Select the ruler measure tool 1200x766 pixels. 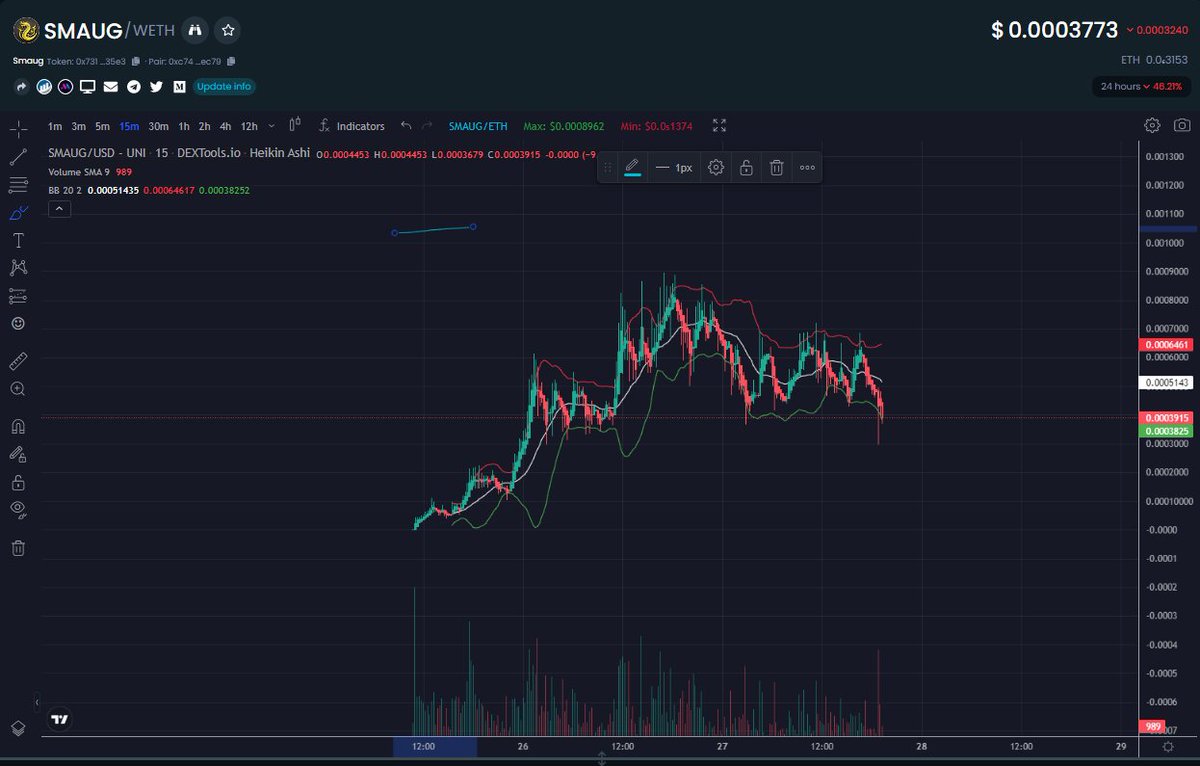click(18, 361)
